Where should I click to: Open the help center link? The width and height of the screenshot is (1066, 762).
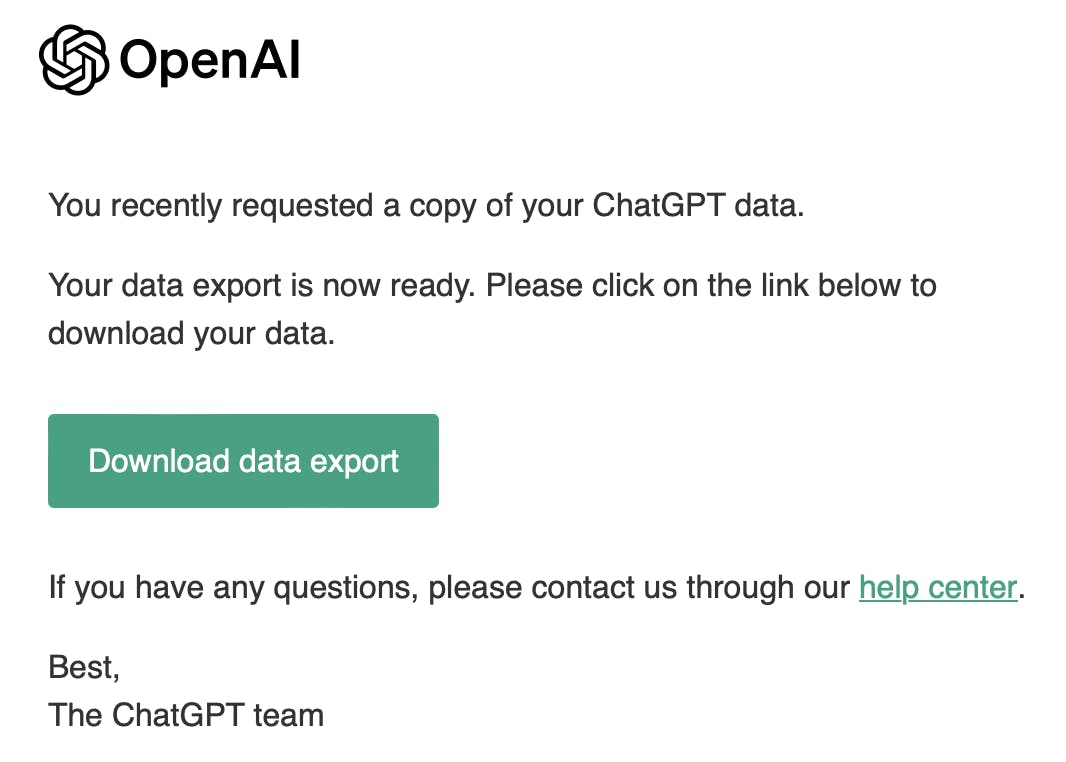pyautogui.click(x=938, y=588)
